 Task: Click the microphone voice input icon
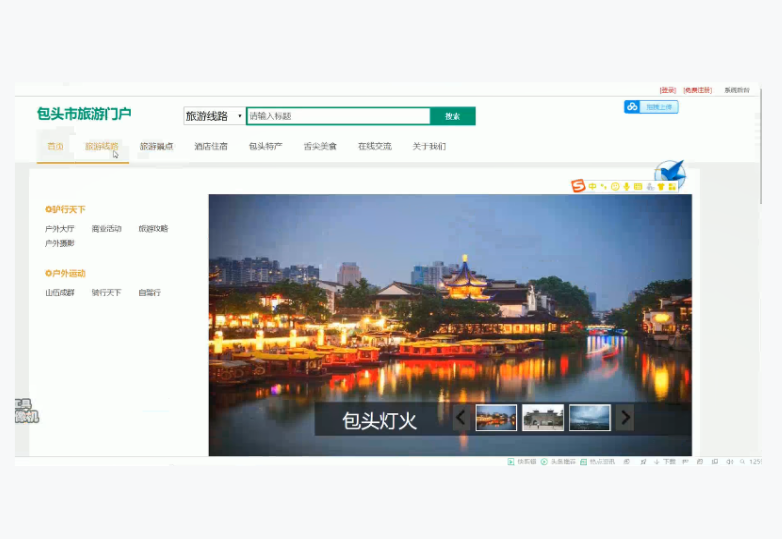click(x=626, y=186)
